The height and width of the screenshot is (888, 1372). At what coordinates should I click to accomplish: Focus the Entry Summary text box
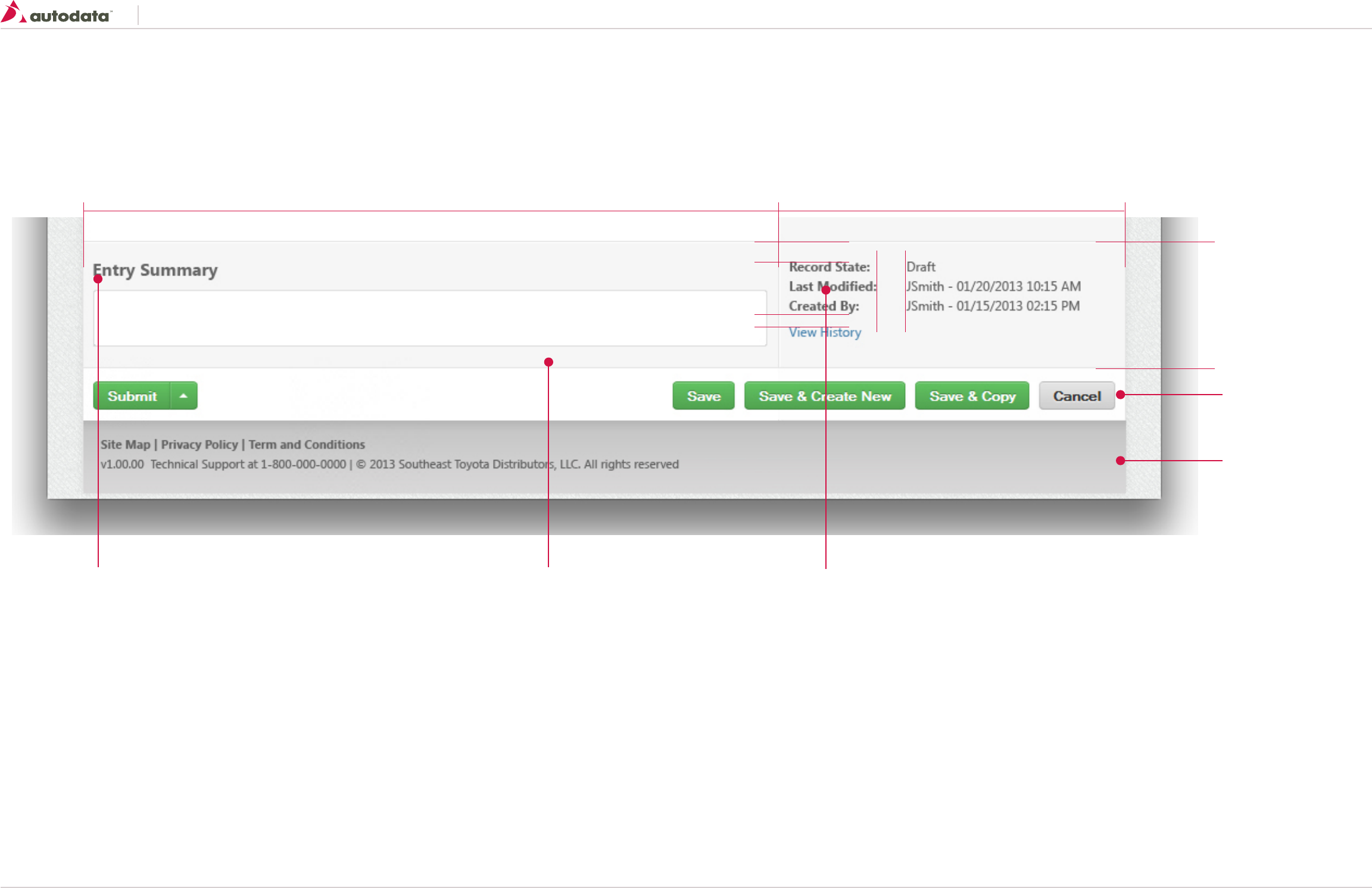[429, 318]
